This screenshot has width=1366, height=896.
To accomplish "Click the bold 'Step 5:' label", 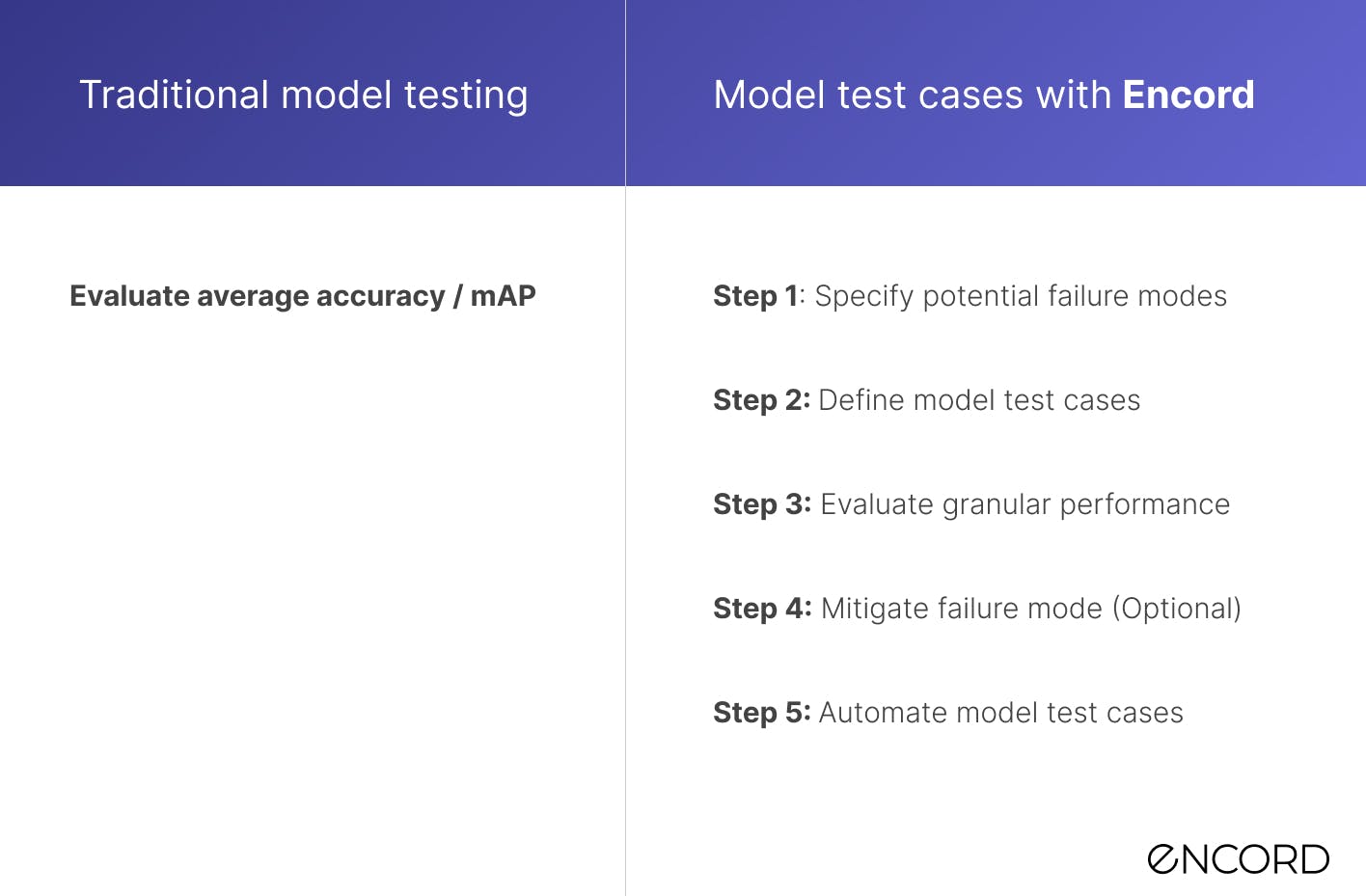I will (762, 713).
